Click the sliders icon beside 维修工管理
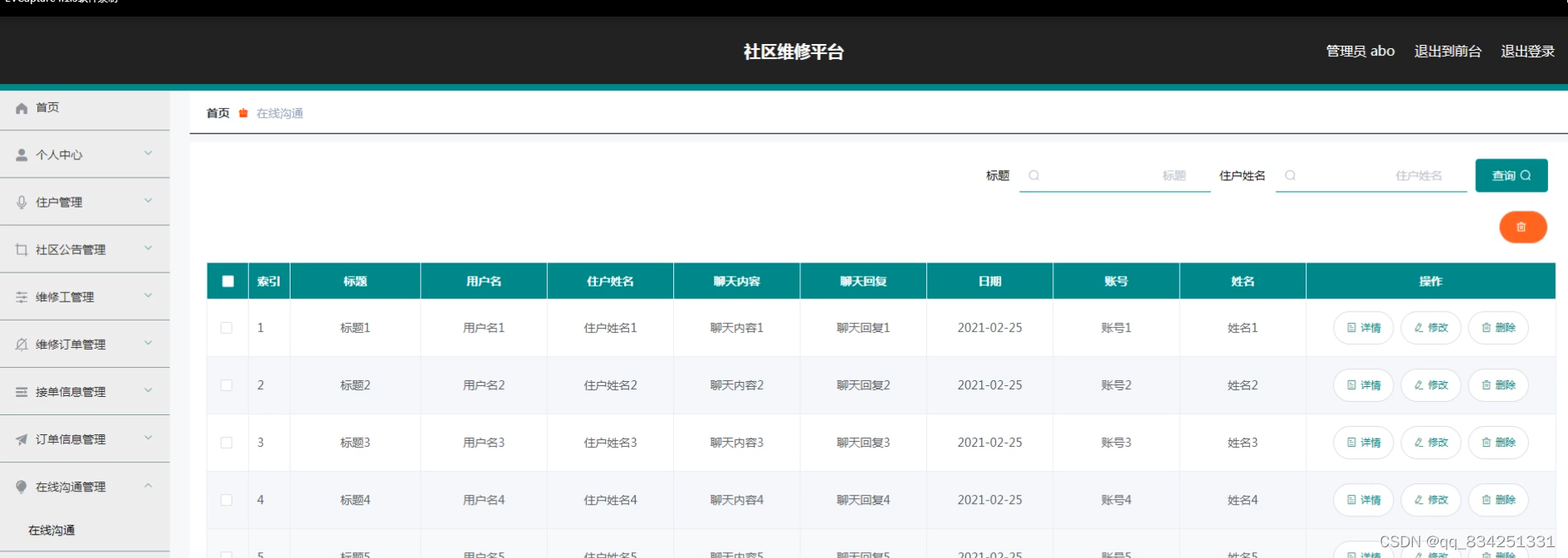 (x=22, y=297)
